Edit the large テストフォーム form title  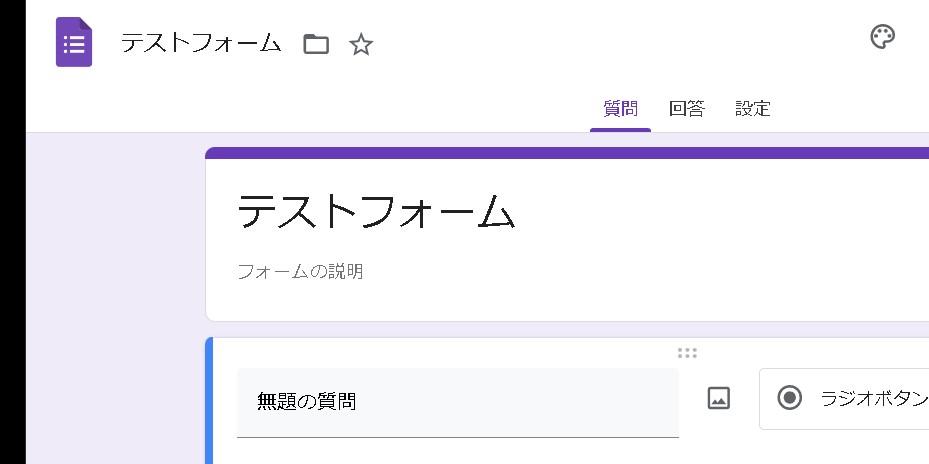pyautogui.click(x=376, y=212)
